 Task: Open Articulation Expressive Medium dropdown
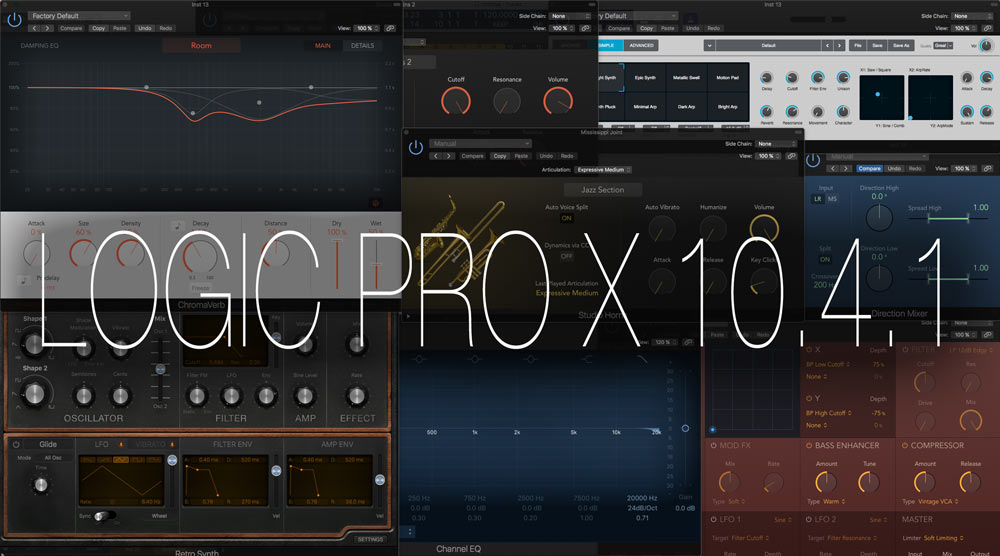coord(607,170)
